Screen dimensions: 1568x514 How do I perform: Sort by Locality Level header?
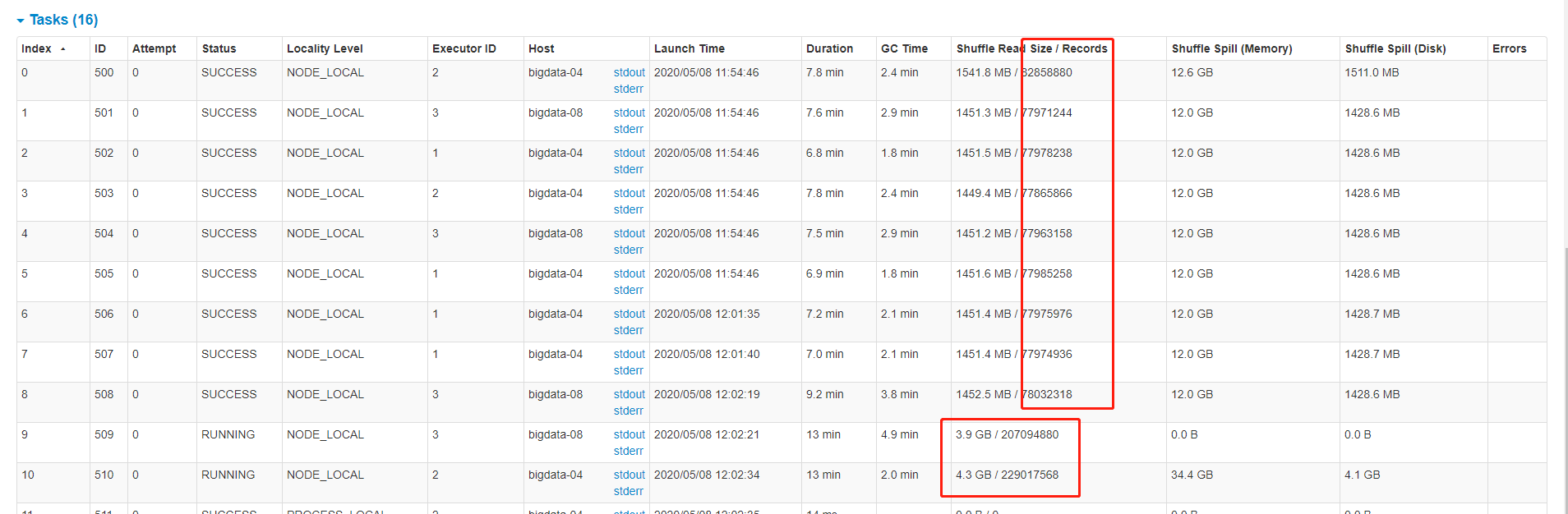point(325,48)
